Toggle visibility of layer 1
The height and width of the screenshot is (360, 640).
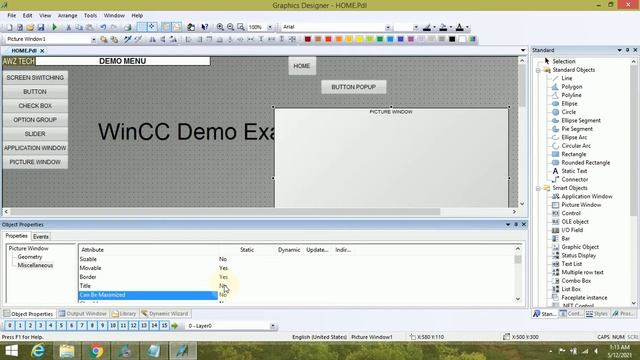[x=20, y=326]
